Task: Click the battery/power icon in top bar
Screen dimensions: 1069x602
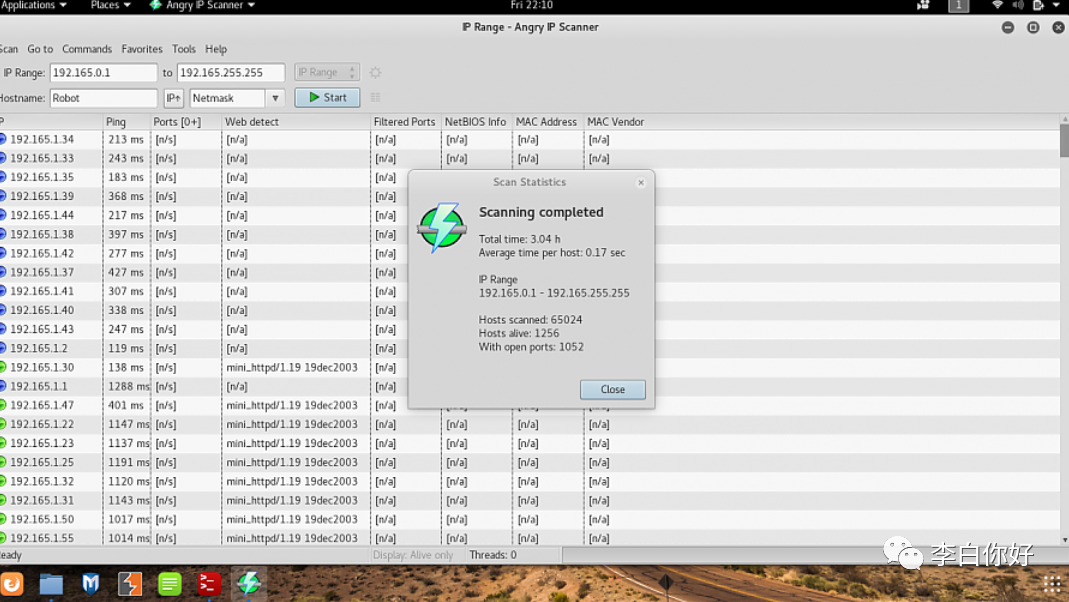Action: 1038,5
